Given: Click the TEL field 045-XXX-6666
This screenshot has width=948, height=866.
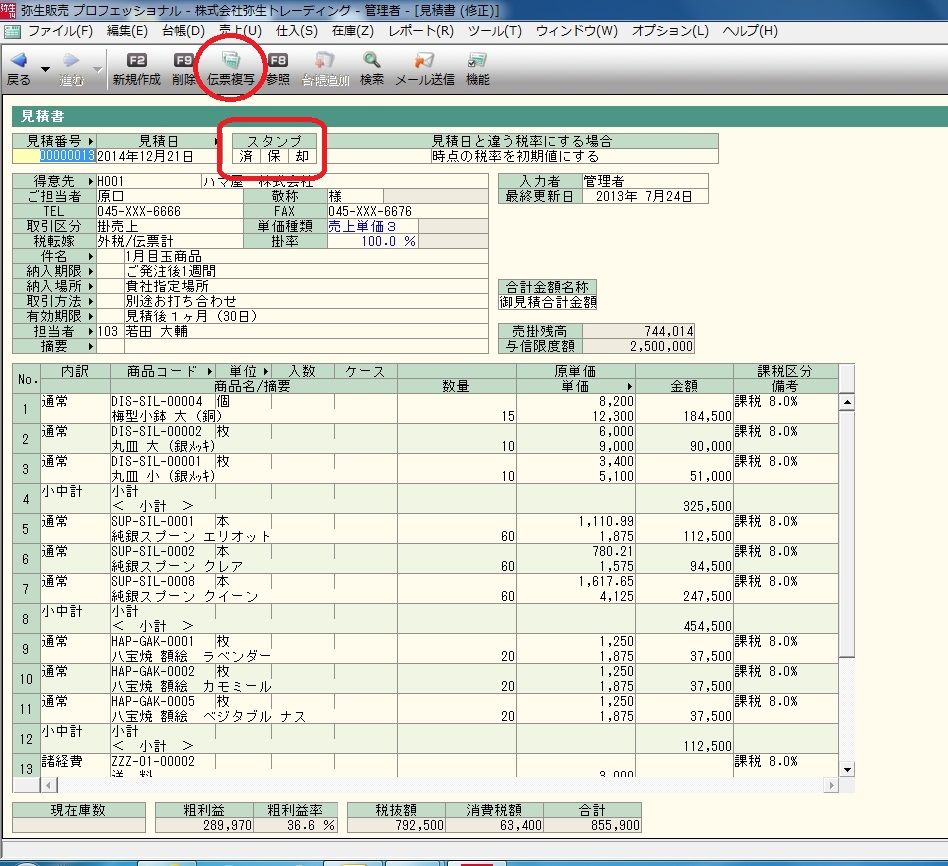Looking at the screenshot, I should pos(169,212).
